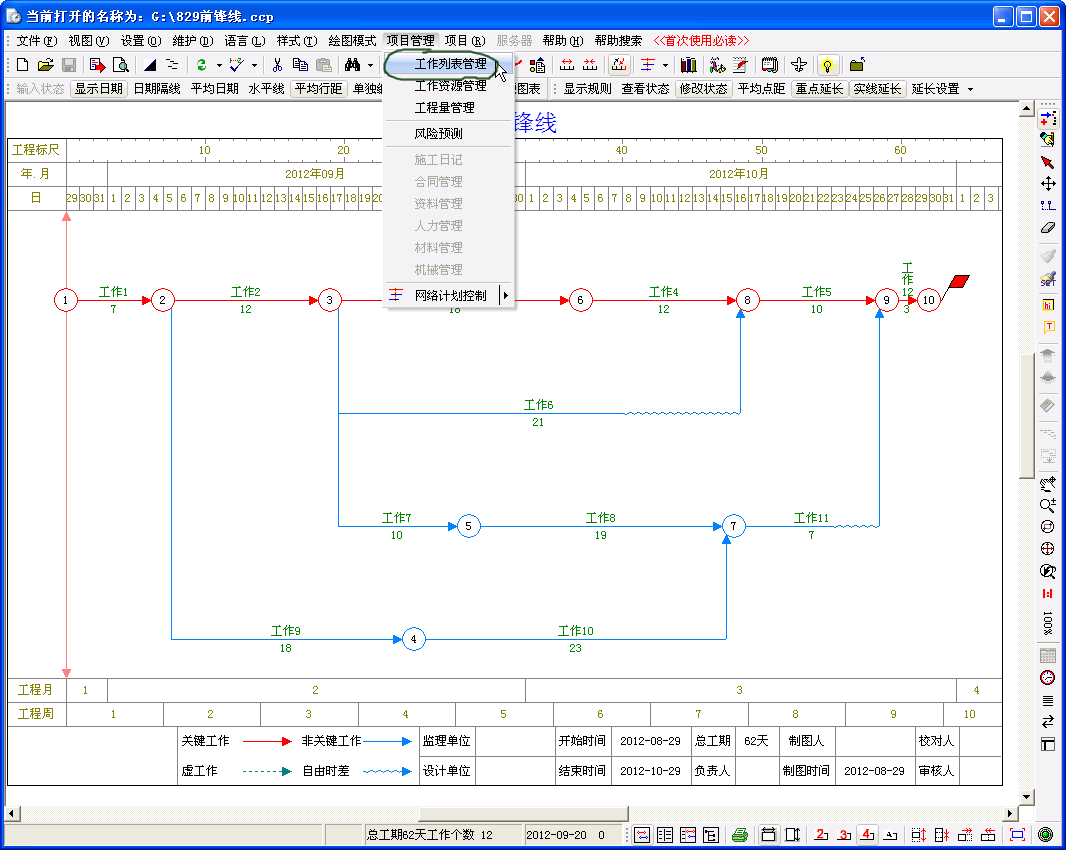Click the 工作6 label on diagram

point(538,405)
